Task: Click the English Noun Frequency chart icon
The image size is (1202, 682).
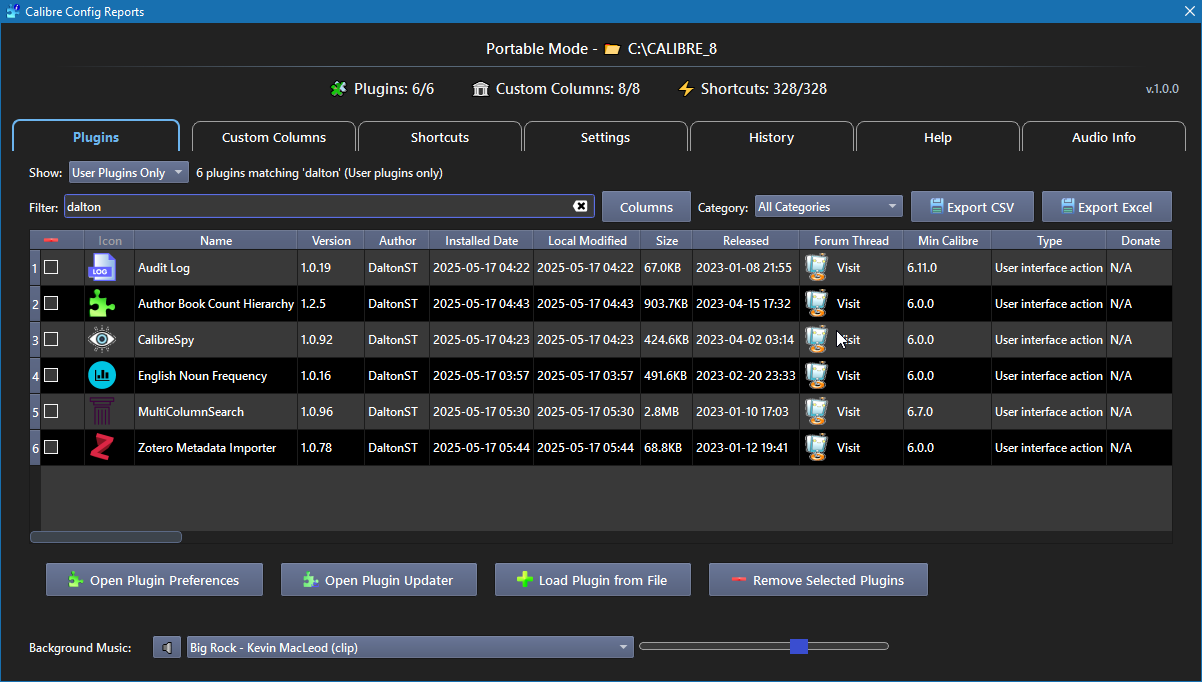Action: pyautogui.click(x=103, y=375)
